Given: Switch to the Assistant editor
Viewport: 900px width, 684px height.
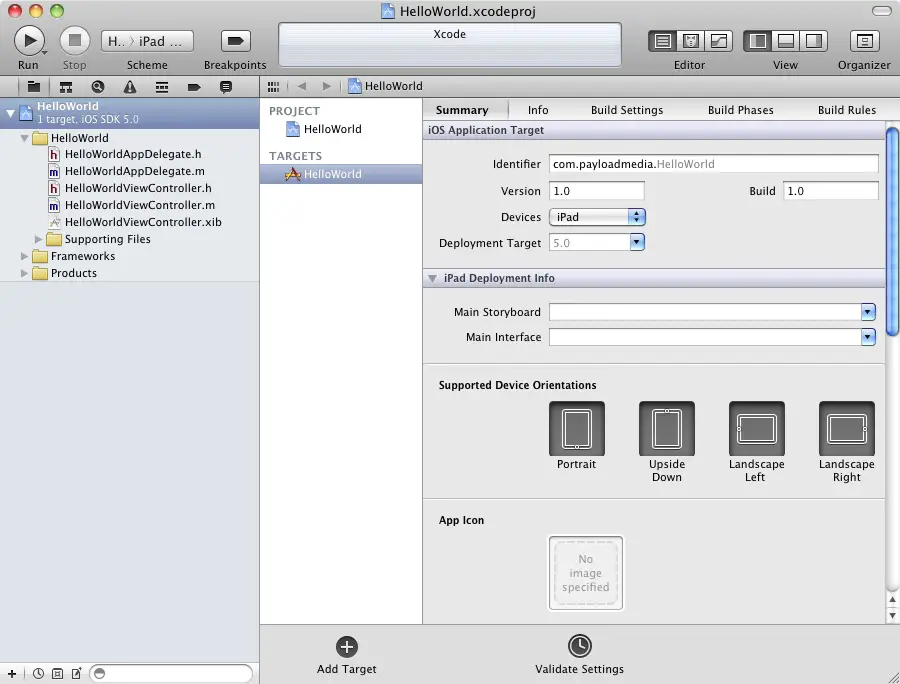Looking at the screenshot, I should click(x=690, y=41).
